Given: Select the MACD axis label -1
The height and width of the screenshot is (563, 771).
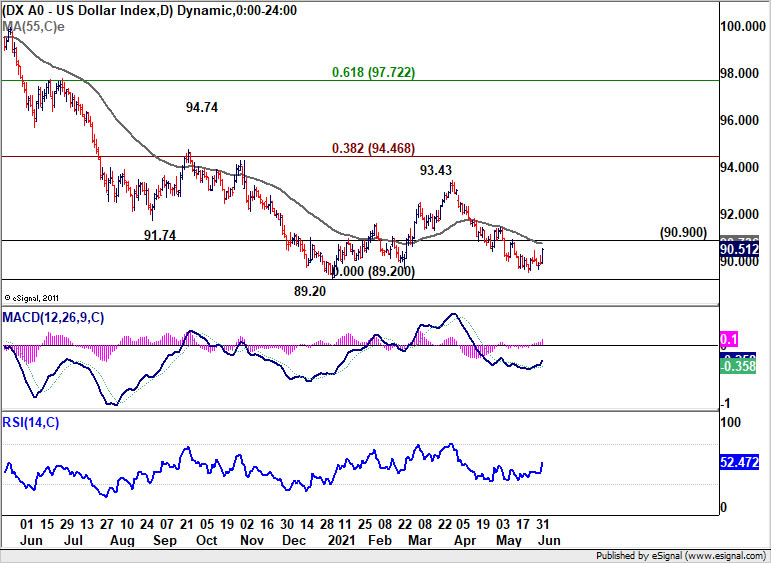Looking at the screenshot, I should coord(725,404).
